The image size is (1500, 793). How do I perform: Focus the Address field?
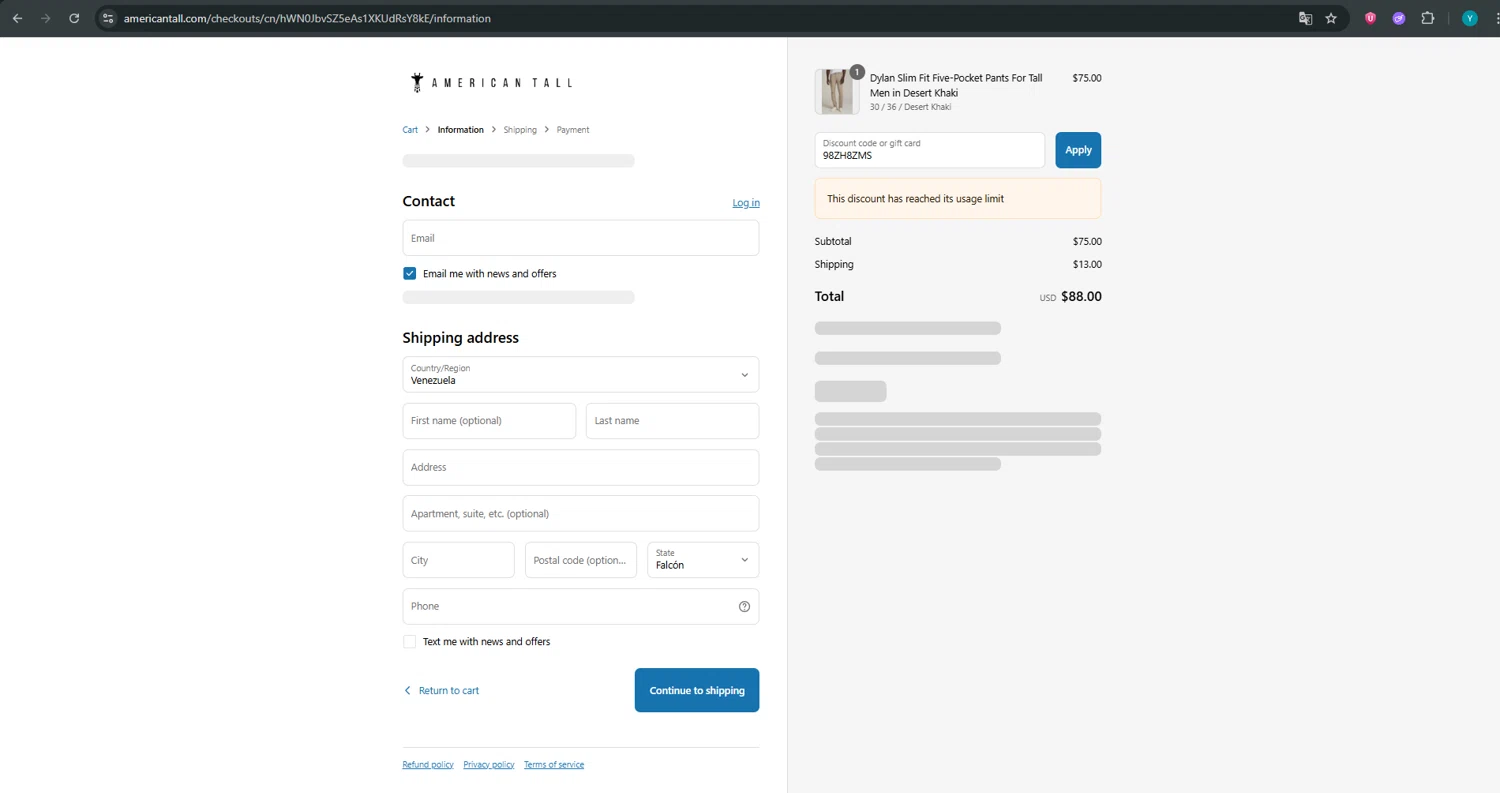pyautogui.click(x=581, y=467)
